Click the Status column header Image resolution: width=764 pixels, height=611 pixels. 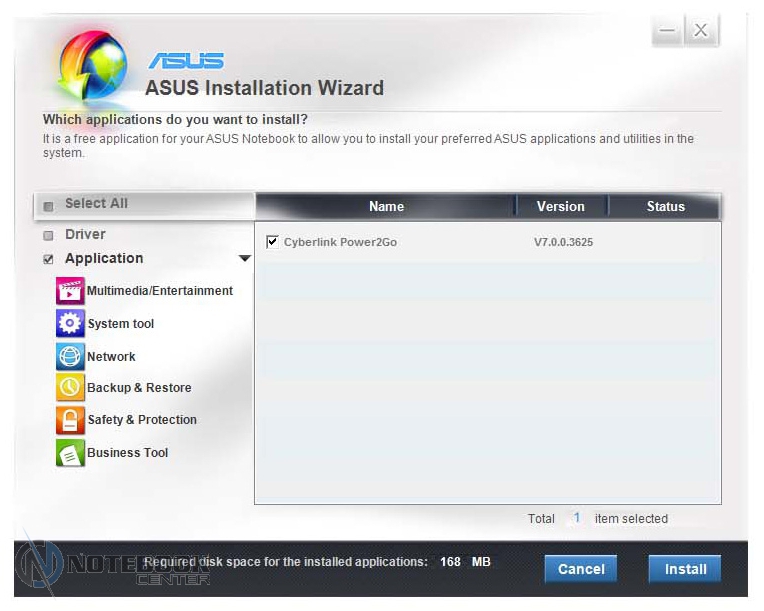click(x=665, y=207)
